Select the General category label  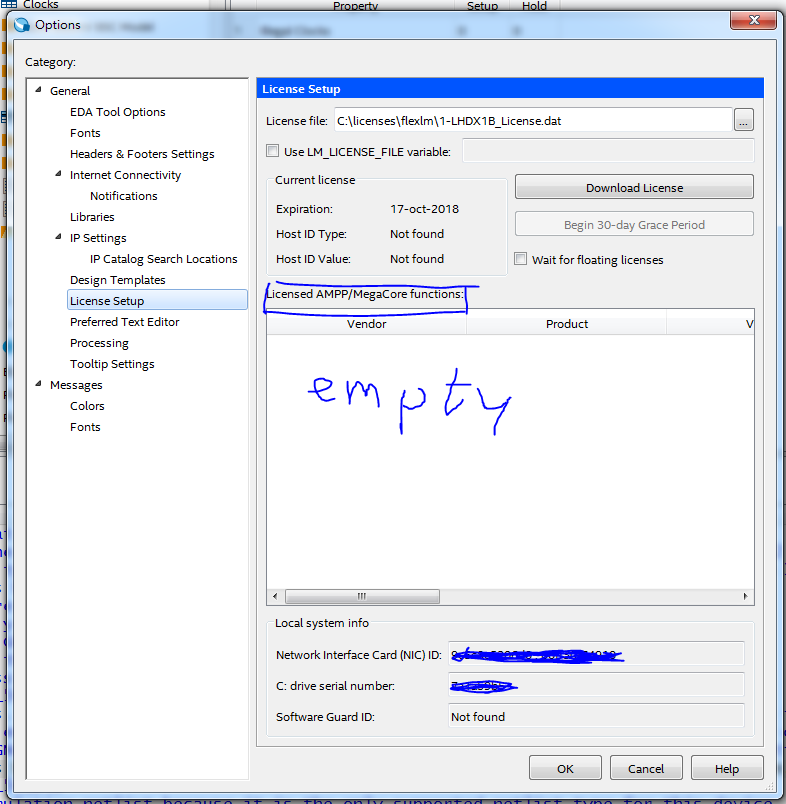click(x=70, y=91)
